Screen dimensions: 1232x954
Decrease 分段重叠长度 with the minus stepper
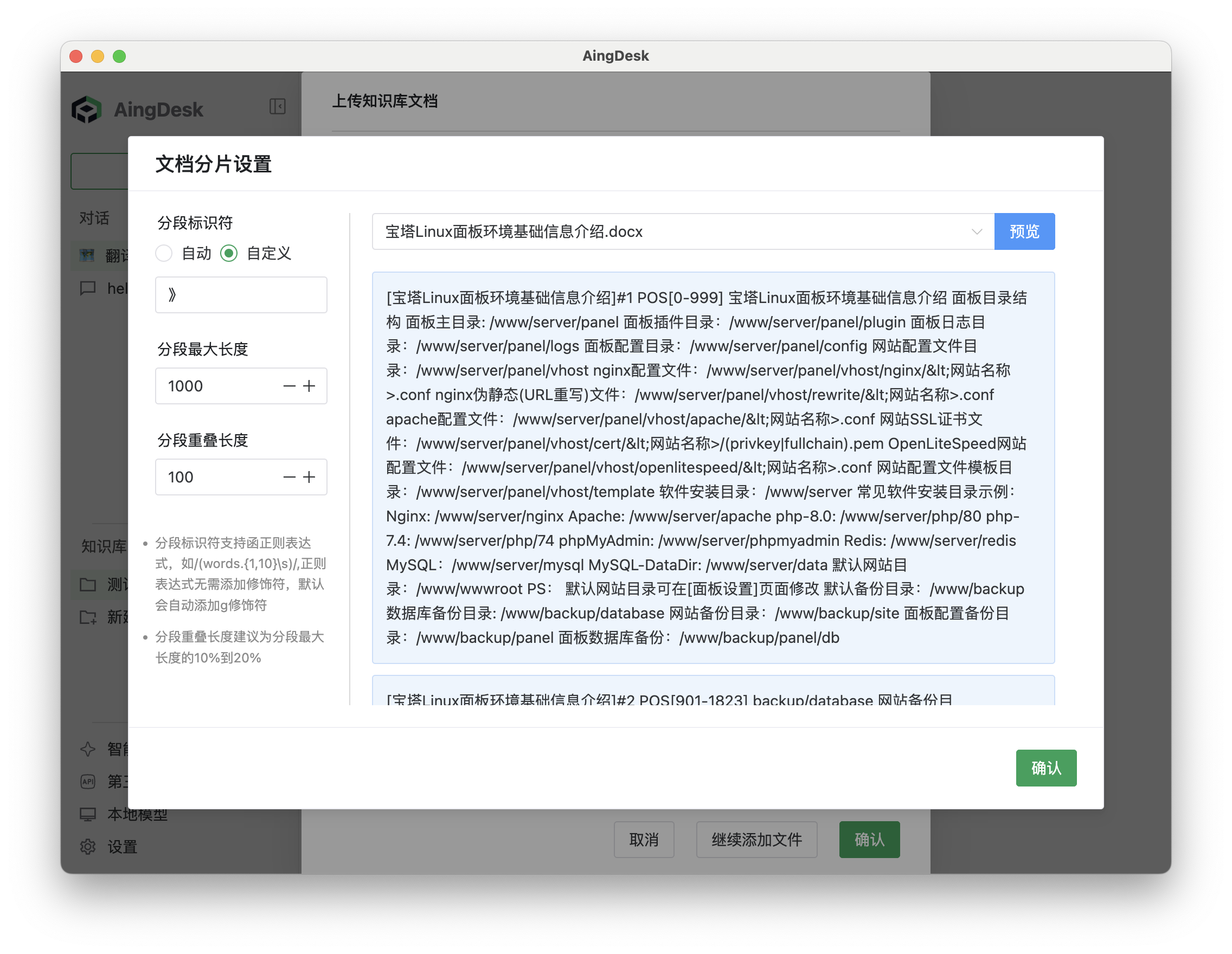(289, 477)
